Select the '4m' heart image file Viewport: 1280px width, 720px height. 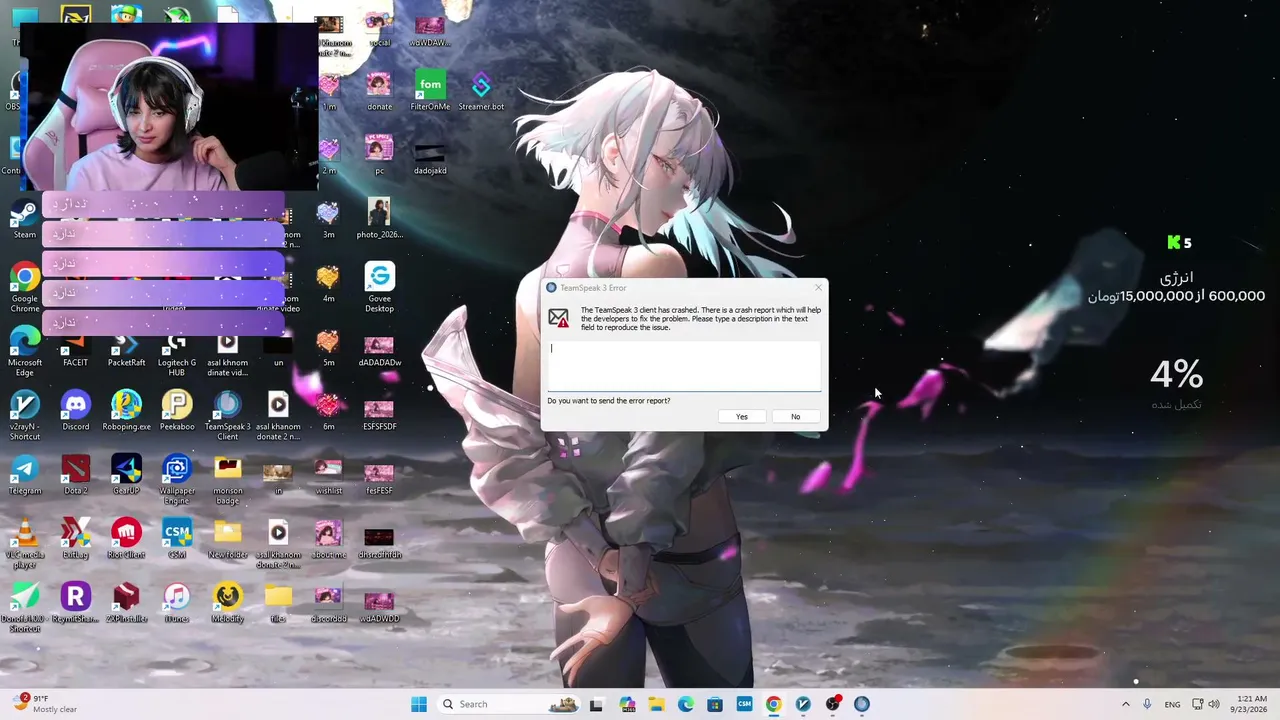328,283
